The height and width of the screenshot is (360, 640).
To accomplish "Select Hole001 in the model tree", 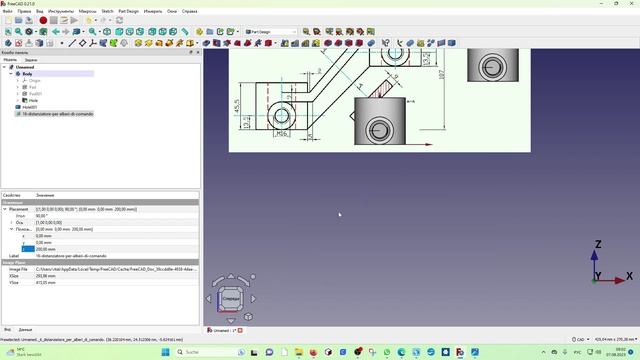I will (29, 107).
